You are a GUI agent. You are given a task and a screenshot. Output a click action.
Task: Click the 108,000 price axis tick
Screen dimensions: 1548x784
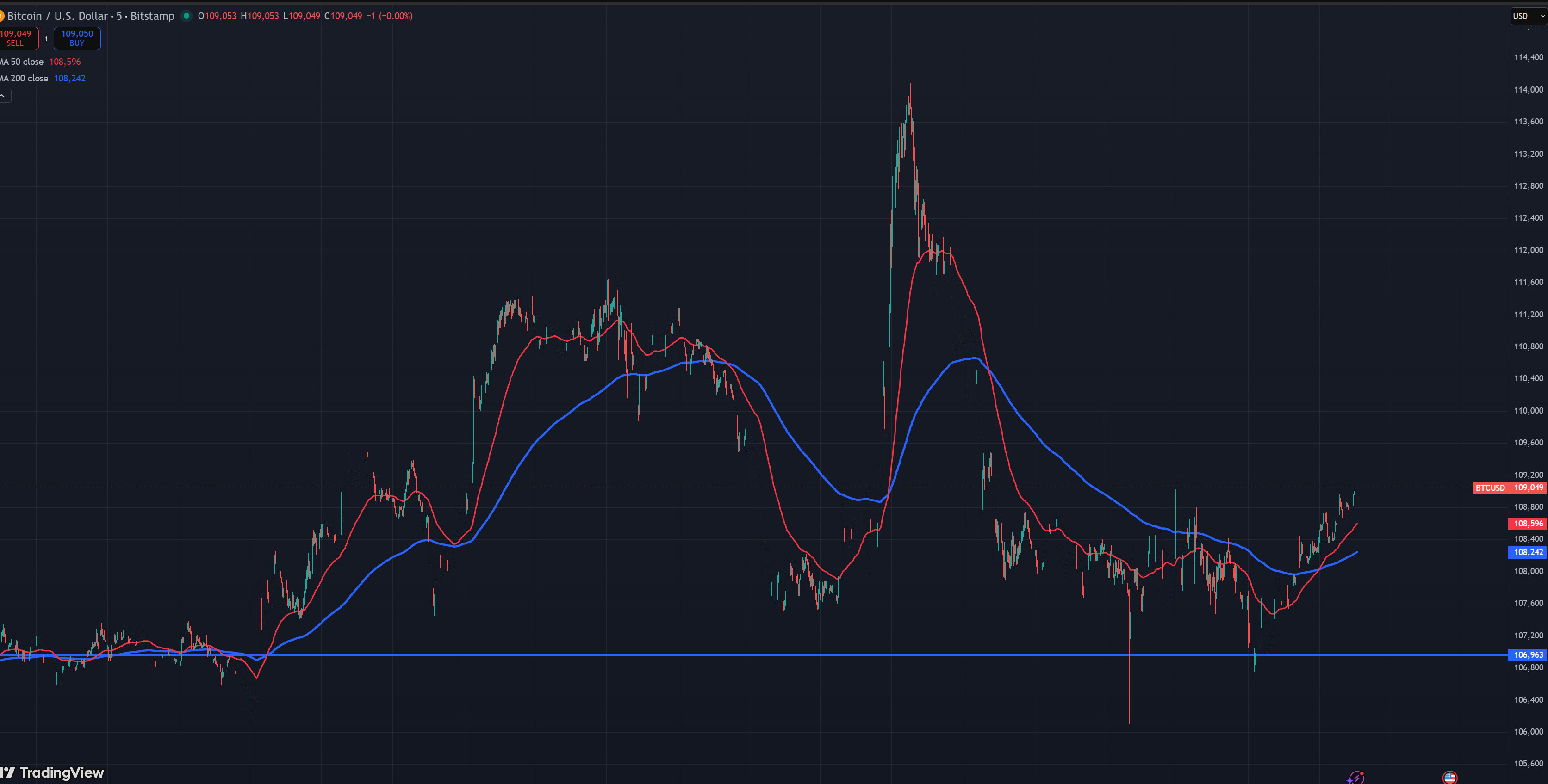[1528, 571]
